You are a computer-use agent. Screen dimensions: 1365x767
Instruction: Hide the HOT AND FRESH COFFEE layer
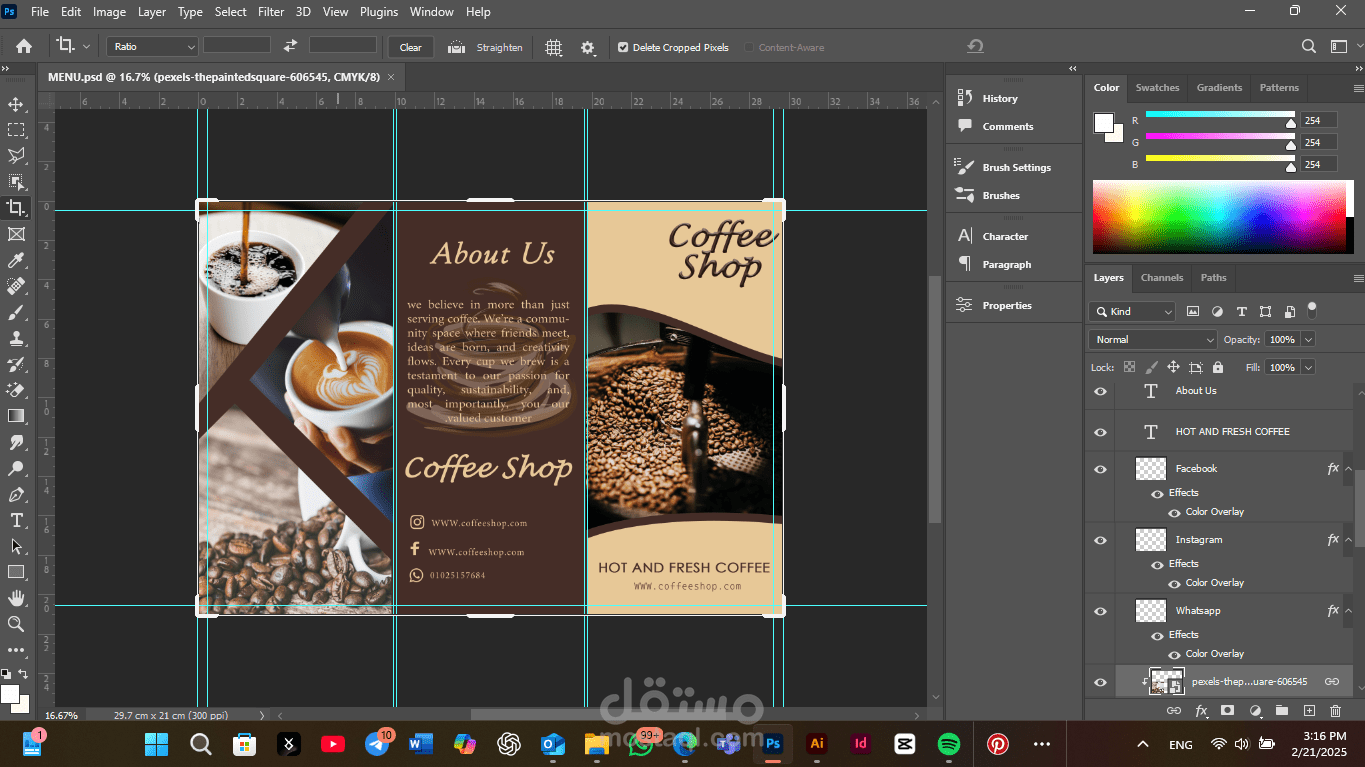pos(1101,432)
